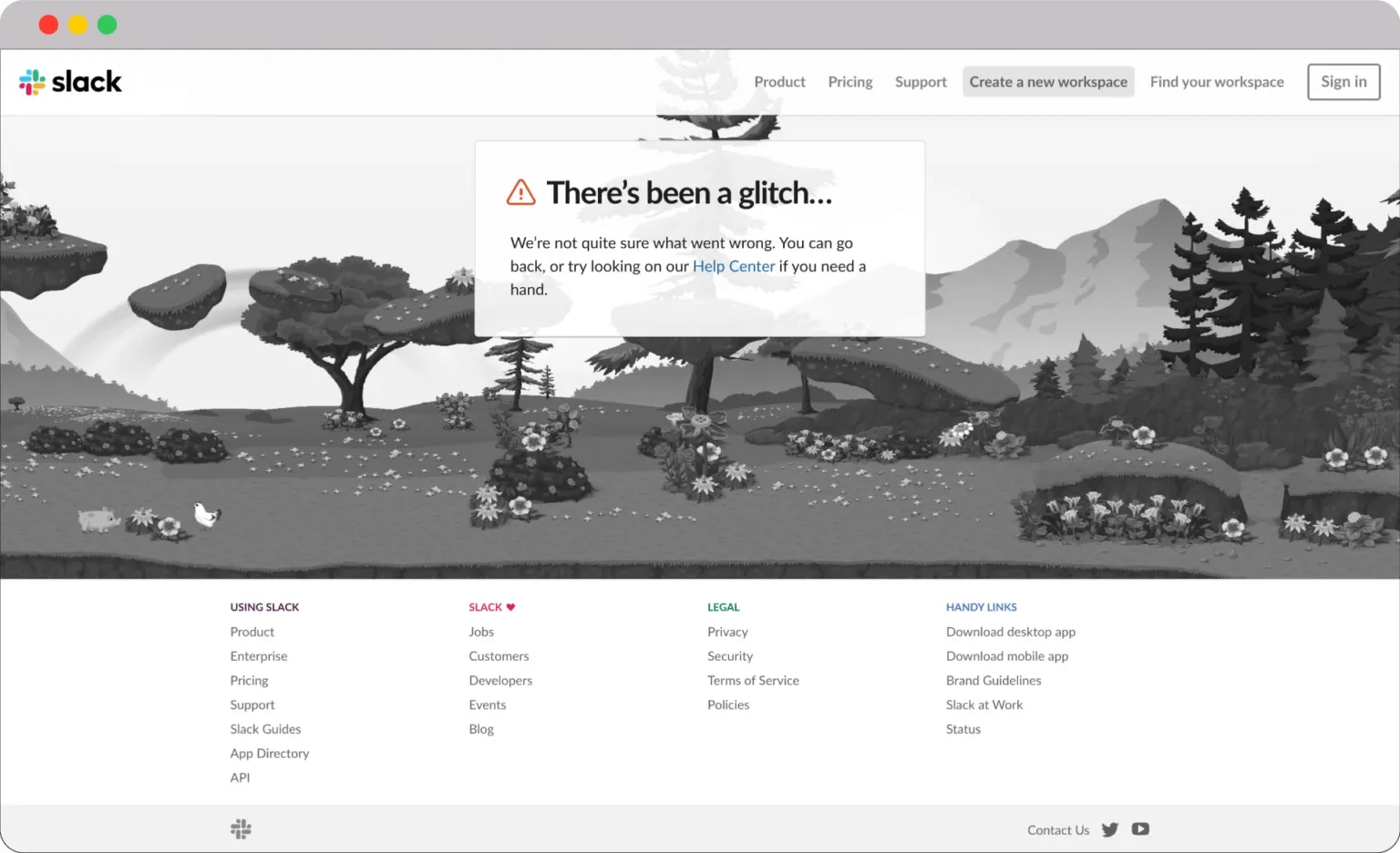
Task: Click the yellow minimize window button
Action: point(77,25)
